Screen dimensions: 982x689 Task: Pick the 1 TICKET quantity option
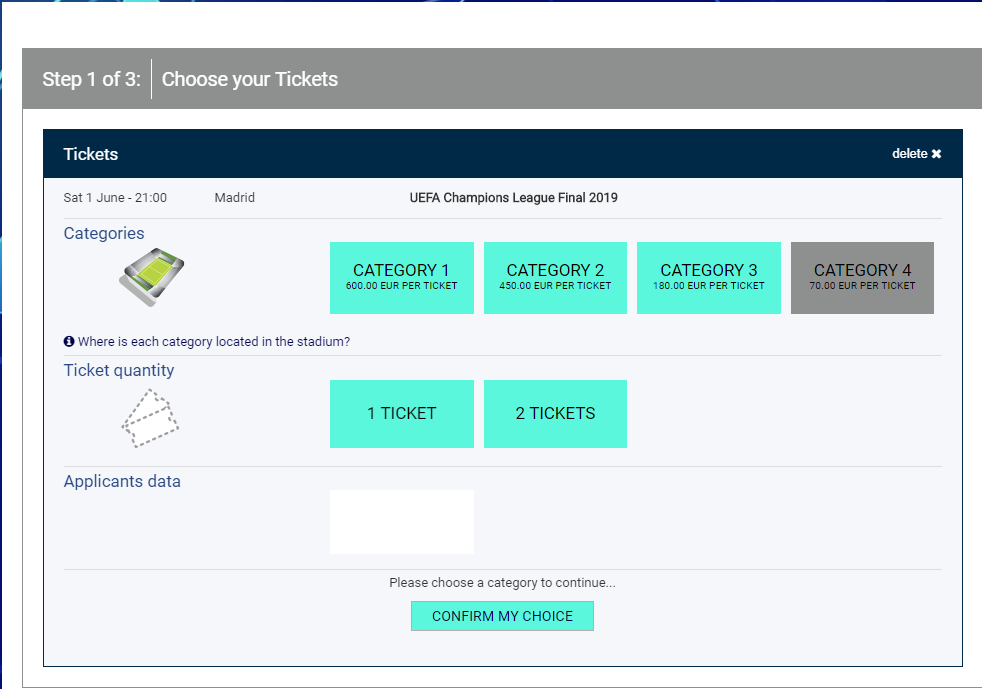click(x=401, y=414)
